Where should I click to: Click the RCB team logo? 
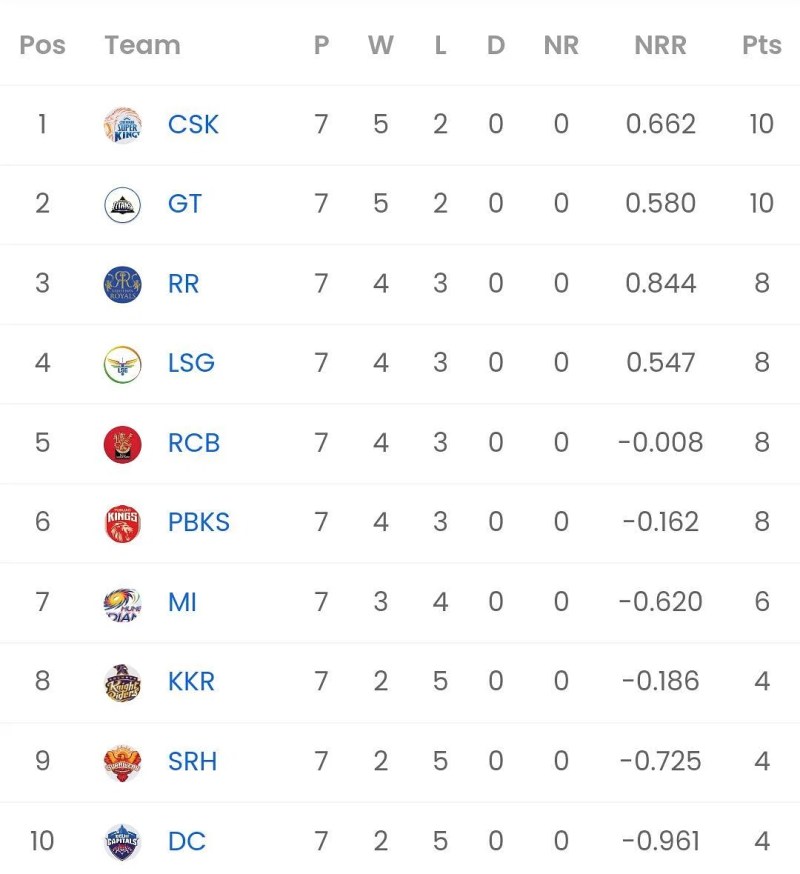click(x=122, y=443)
